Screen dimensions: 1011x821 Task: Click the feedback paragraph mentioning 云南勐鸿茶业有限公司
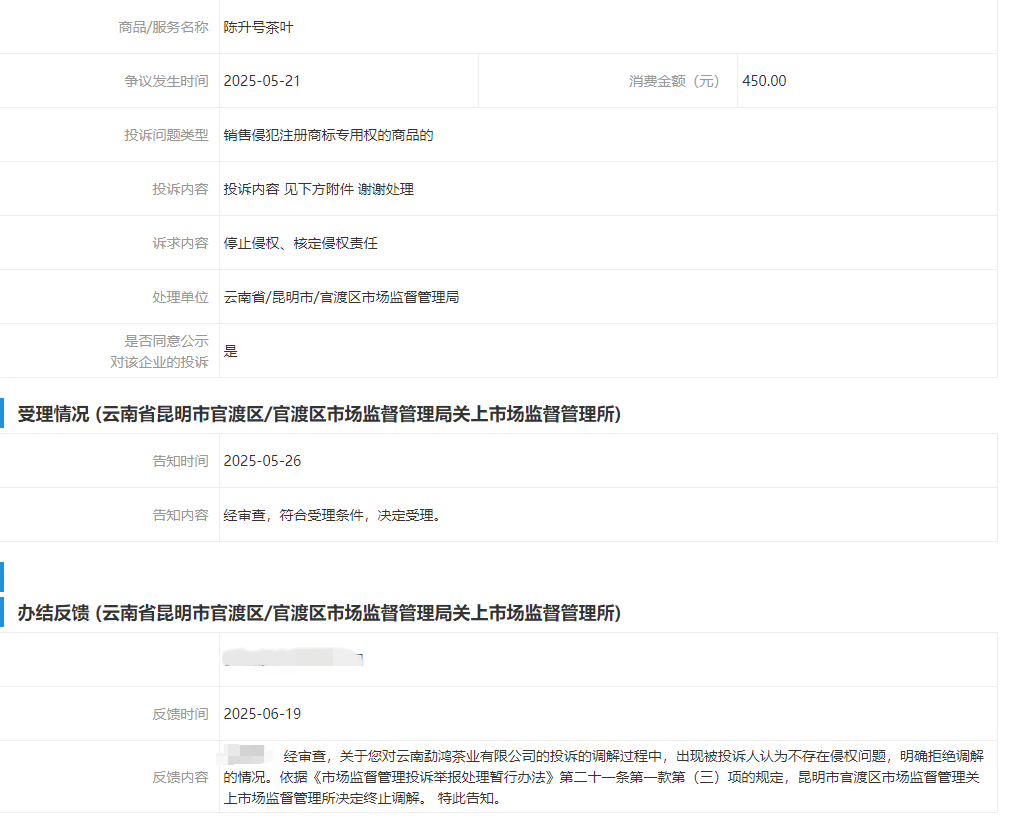click(x=600, y=777)
